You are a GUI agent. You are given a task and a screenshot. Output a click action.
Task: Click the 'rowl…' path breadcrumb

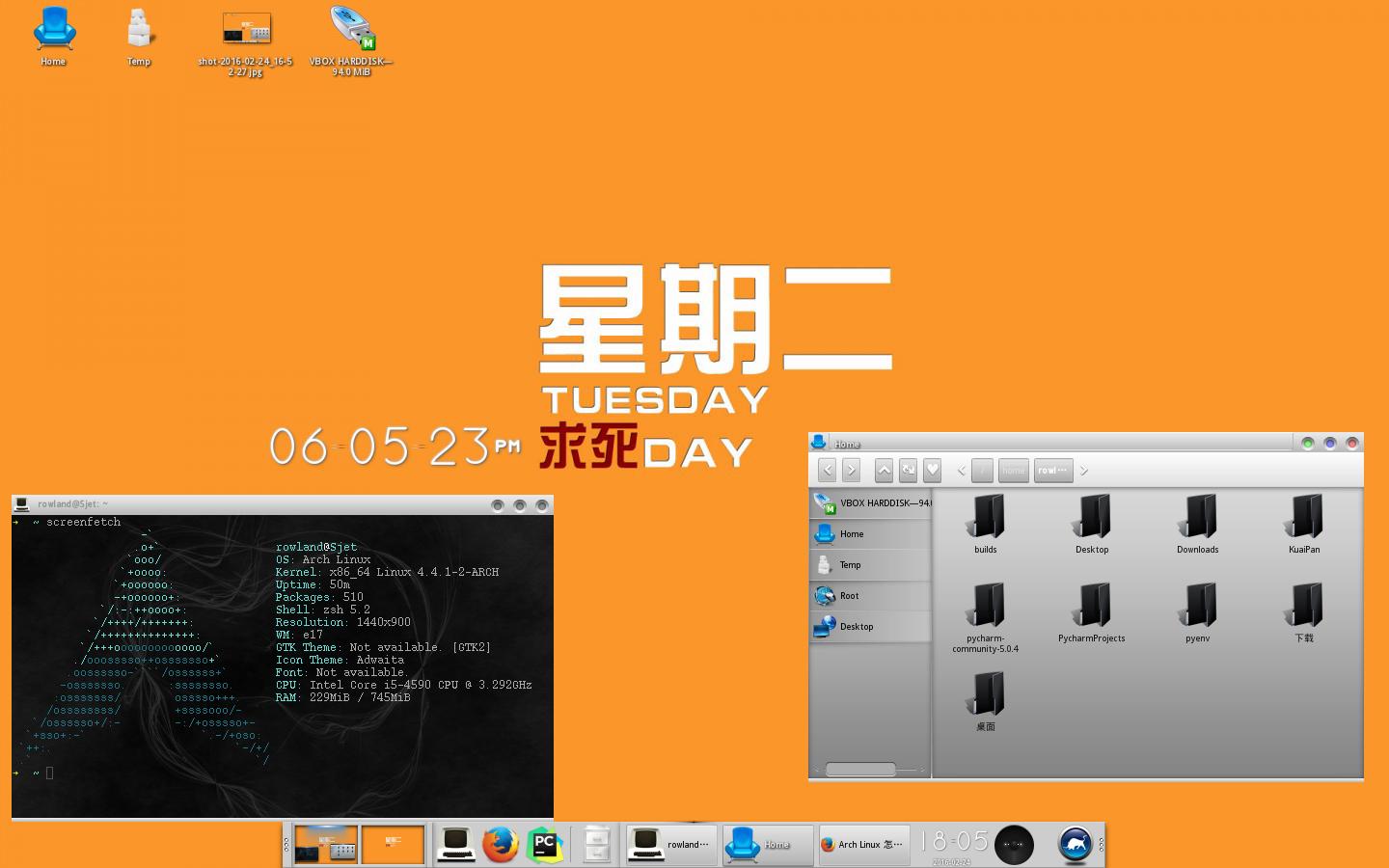[1053, 471]
